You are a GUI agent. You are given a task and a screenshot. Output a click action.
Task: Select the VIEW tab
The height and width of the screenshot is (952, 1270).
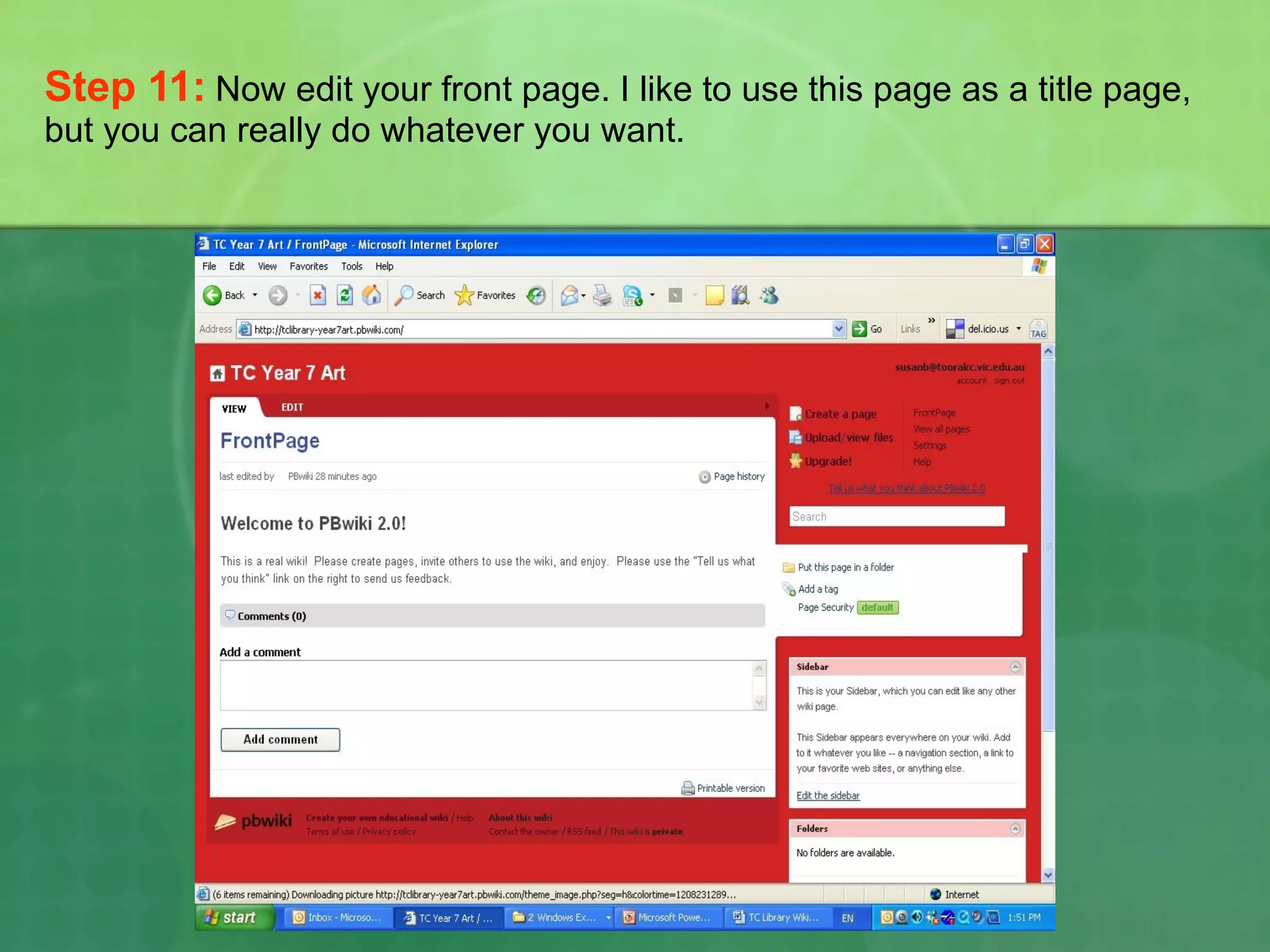[x=234, y=408]
